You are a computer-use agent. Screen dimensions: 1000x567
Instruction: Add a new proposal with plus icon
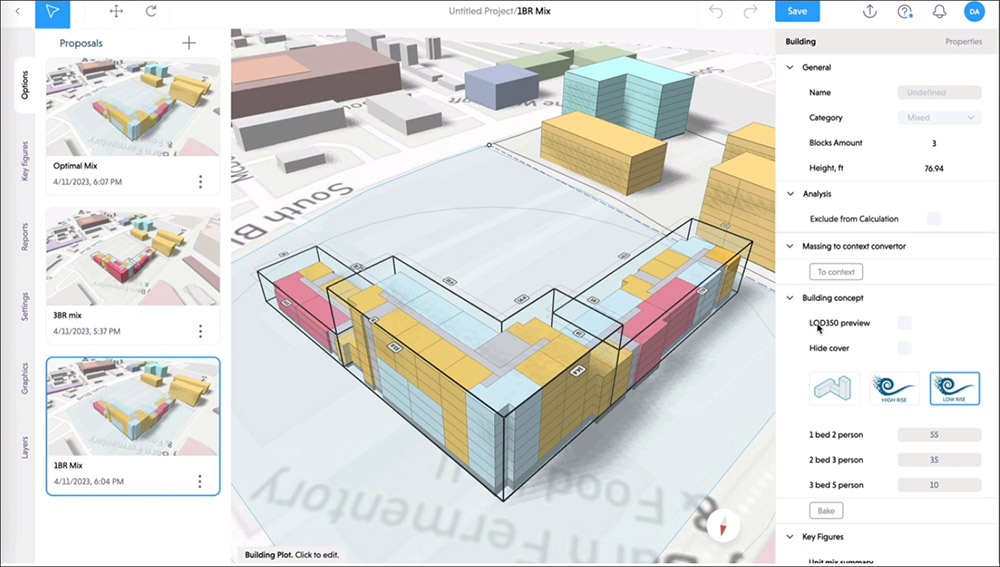click(189, 43)
